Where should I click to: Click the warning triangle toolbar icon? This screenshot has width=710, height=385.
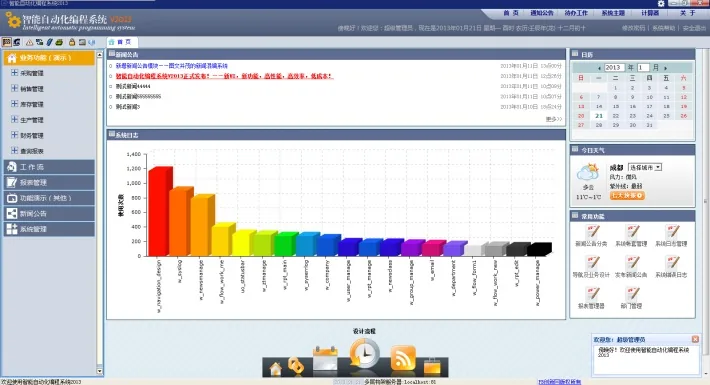pyautogui.click(x=29, y=42)
